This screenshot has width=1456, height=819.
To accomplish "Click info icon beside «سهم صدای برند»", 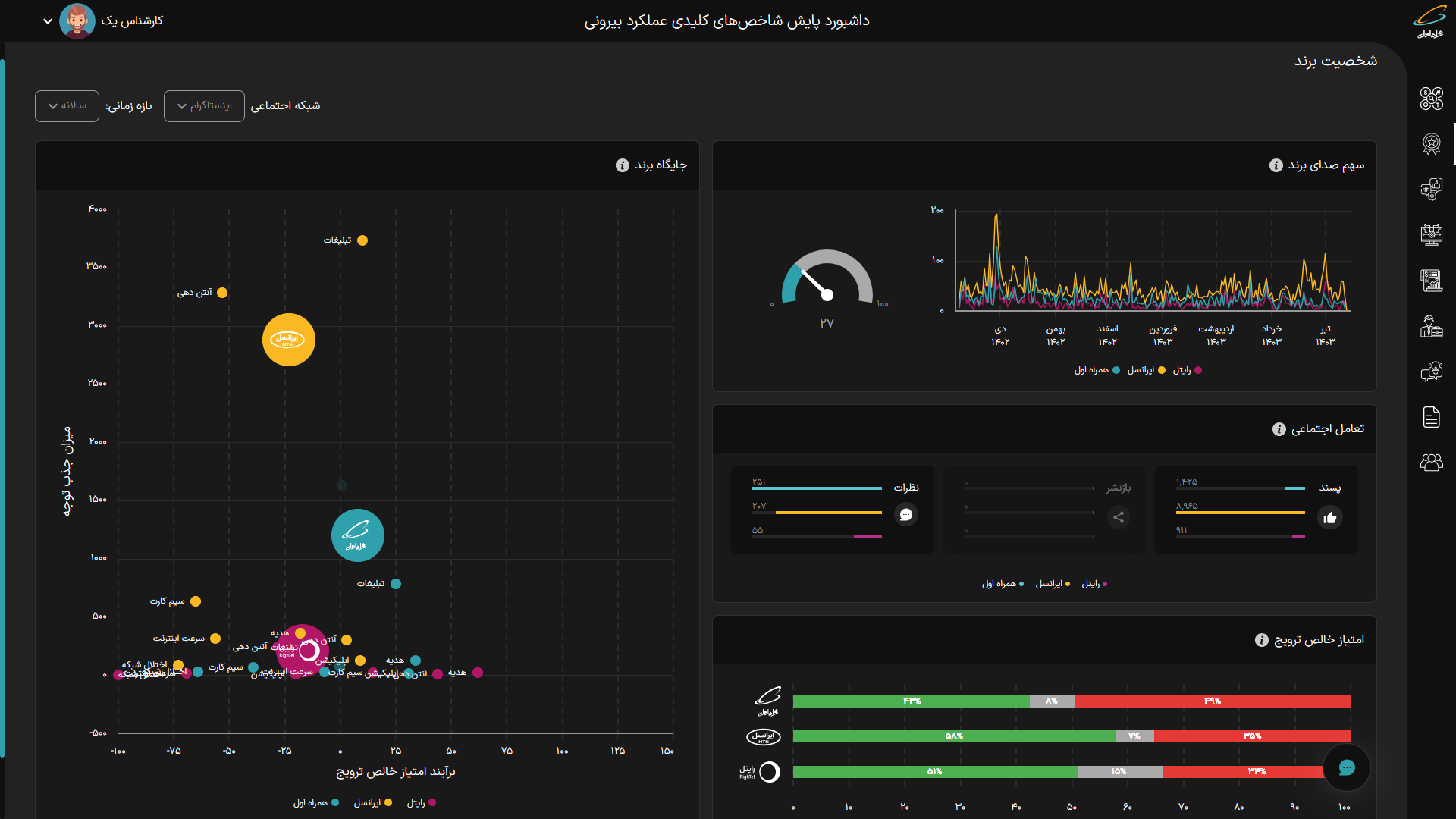I will tap(1276, 165).
